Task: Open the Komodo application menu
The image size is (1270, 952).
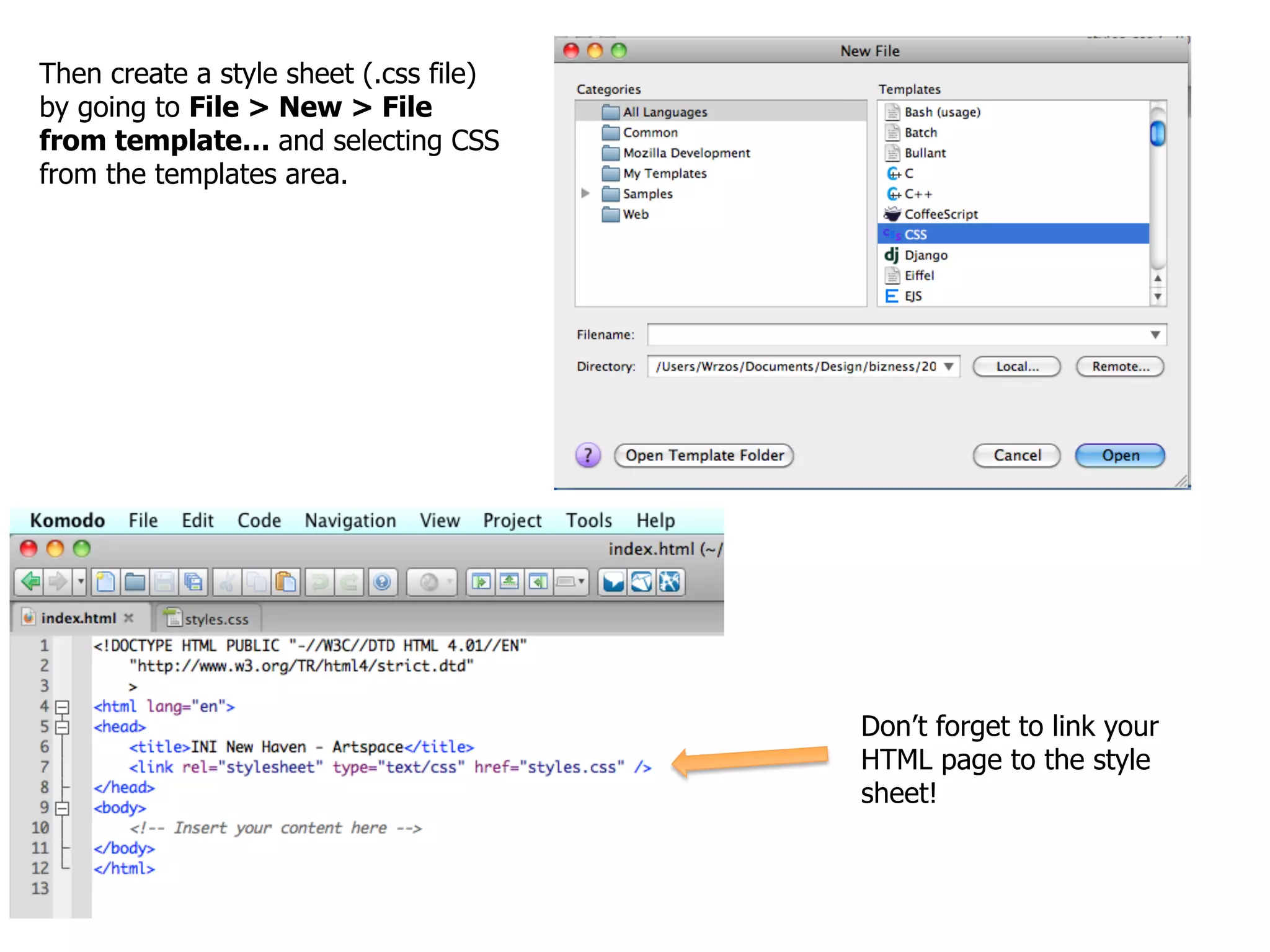Action: click(x=68, y=520)
